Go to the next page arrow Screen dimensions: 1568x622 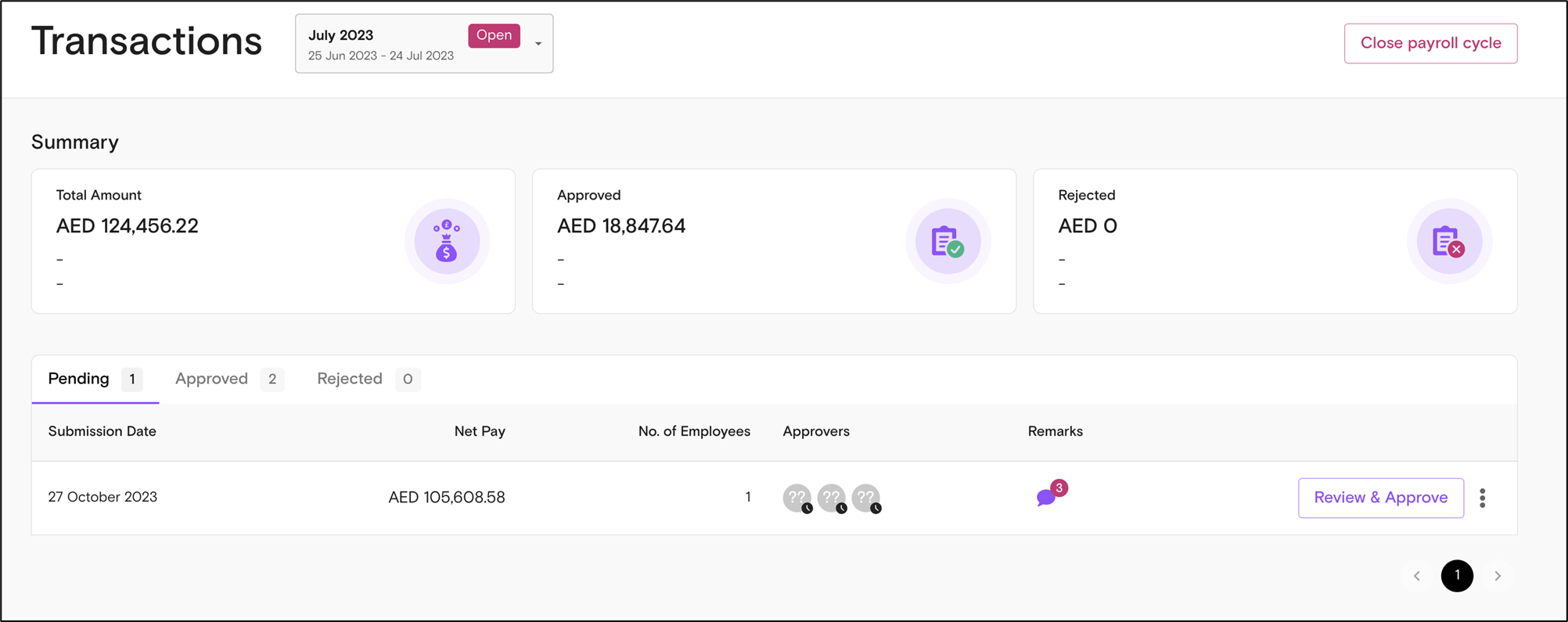(x=1498, y=576)
